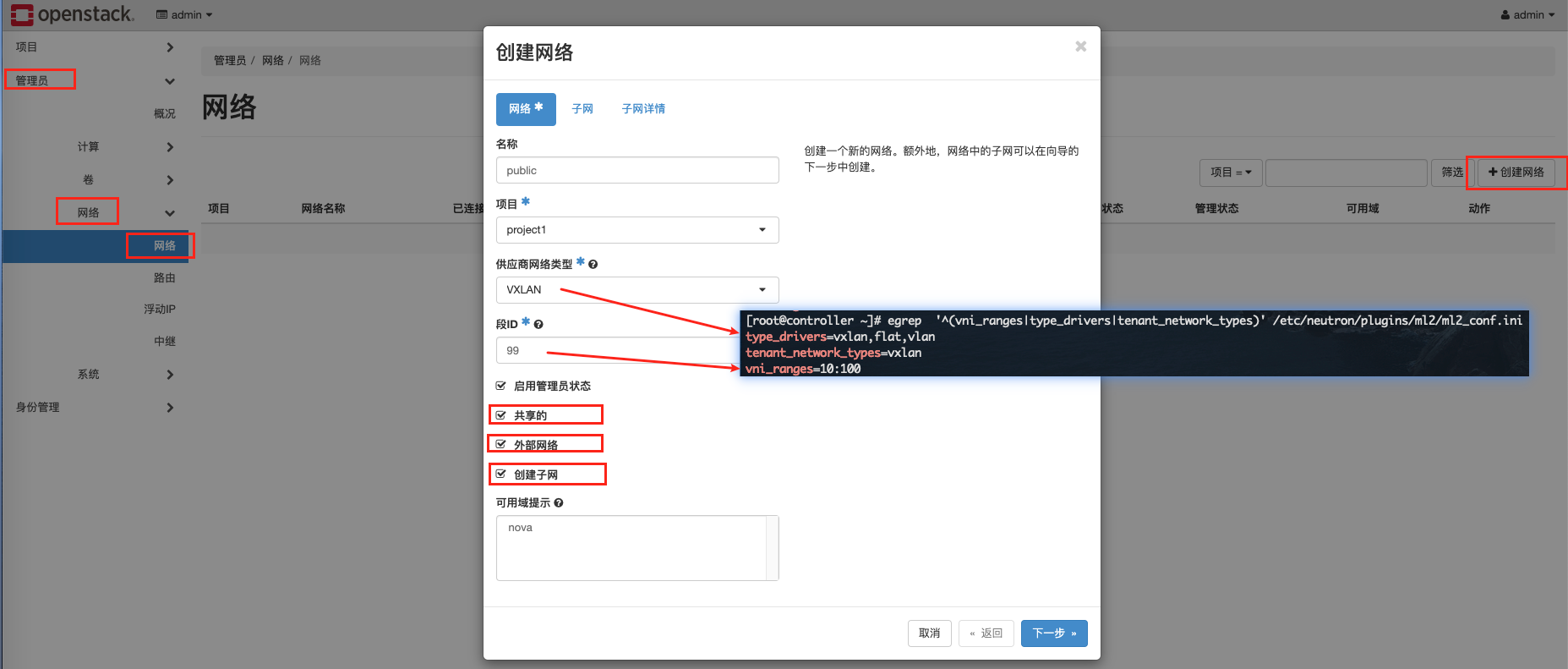Expand the 系统 sidebar group

[125, 375]
